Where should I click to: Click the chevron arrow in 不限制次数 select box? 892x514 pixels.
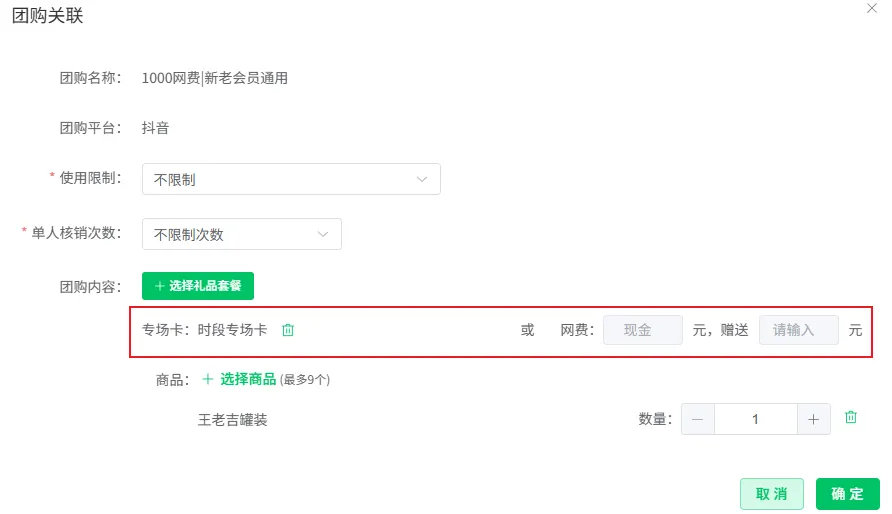click(x=323, y=234)
